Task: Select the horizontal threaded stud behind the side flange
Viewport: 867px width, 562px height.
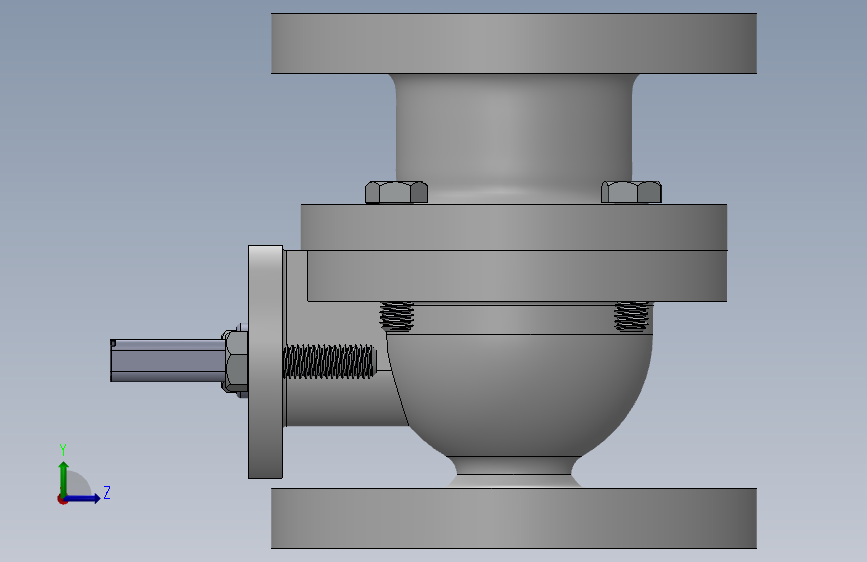Action: point(330,362)
